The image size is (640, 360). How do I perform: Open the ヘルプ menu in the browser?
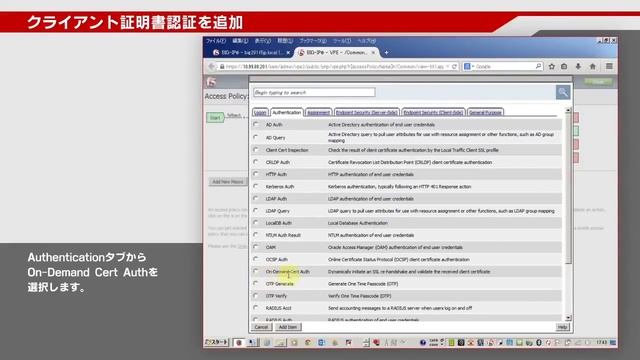pyautogui.click(x=367, y=41)
